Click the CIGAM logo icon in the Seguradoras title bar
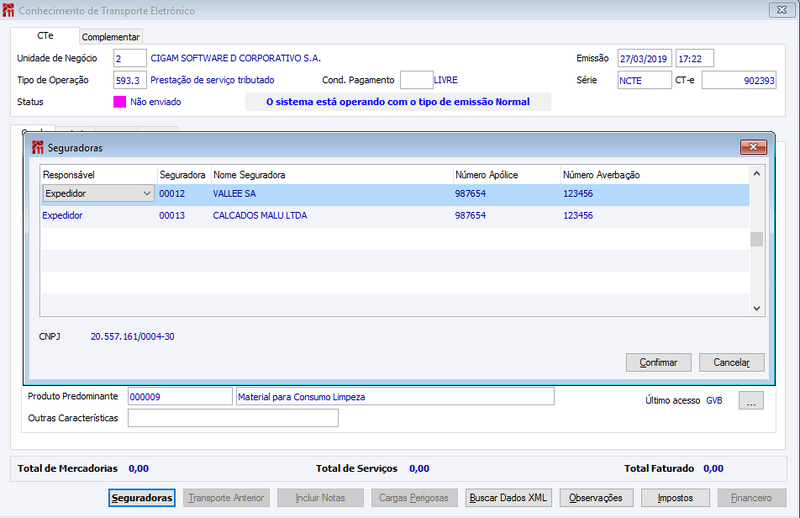800x518 pixels. [x=37, y=147]
